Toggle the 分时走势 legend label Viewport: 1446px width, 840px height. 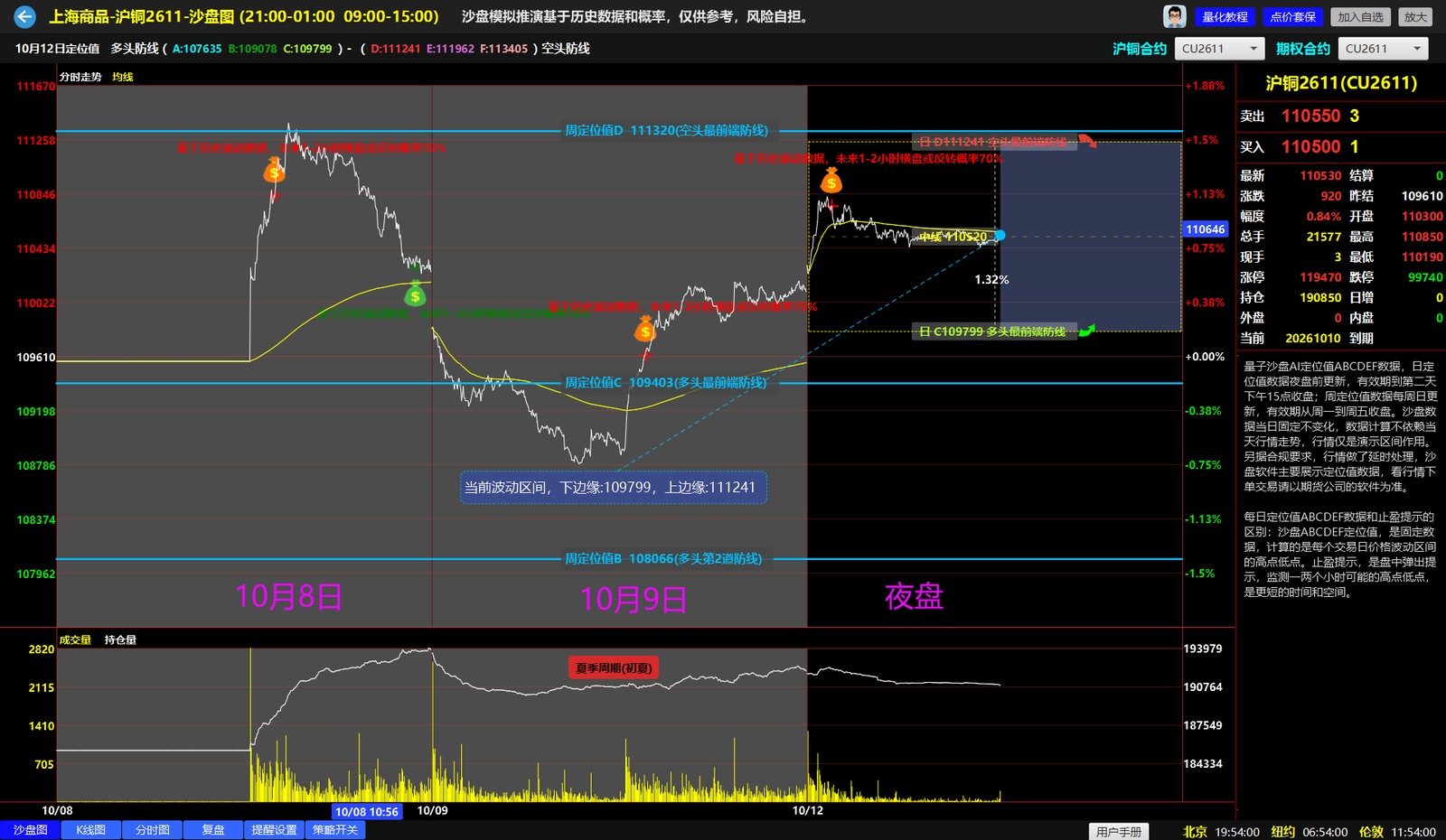click(81, 77)
